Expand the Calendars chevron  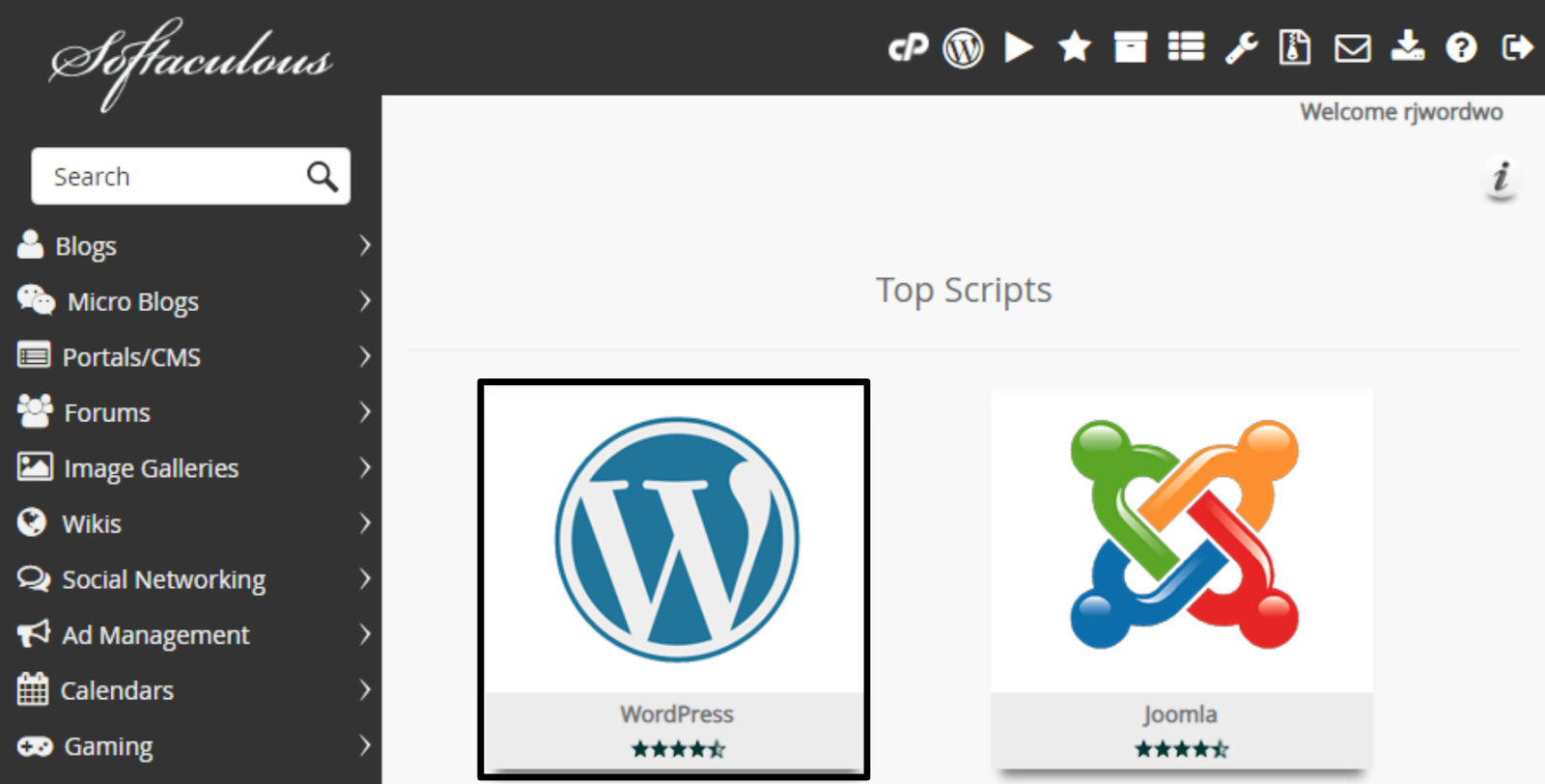pyautogui.click(x=364, y=689)
